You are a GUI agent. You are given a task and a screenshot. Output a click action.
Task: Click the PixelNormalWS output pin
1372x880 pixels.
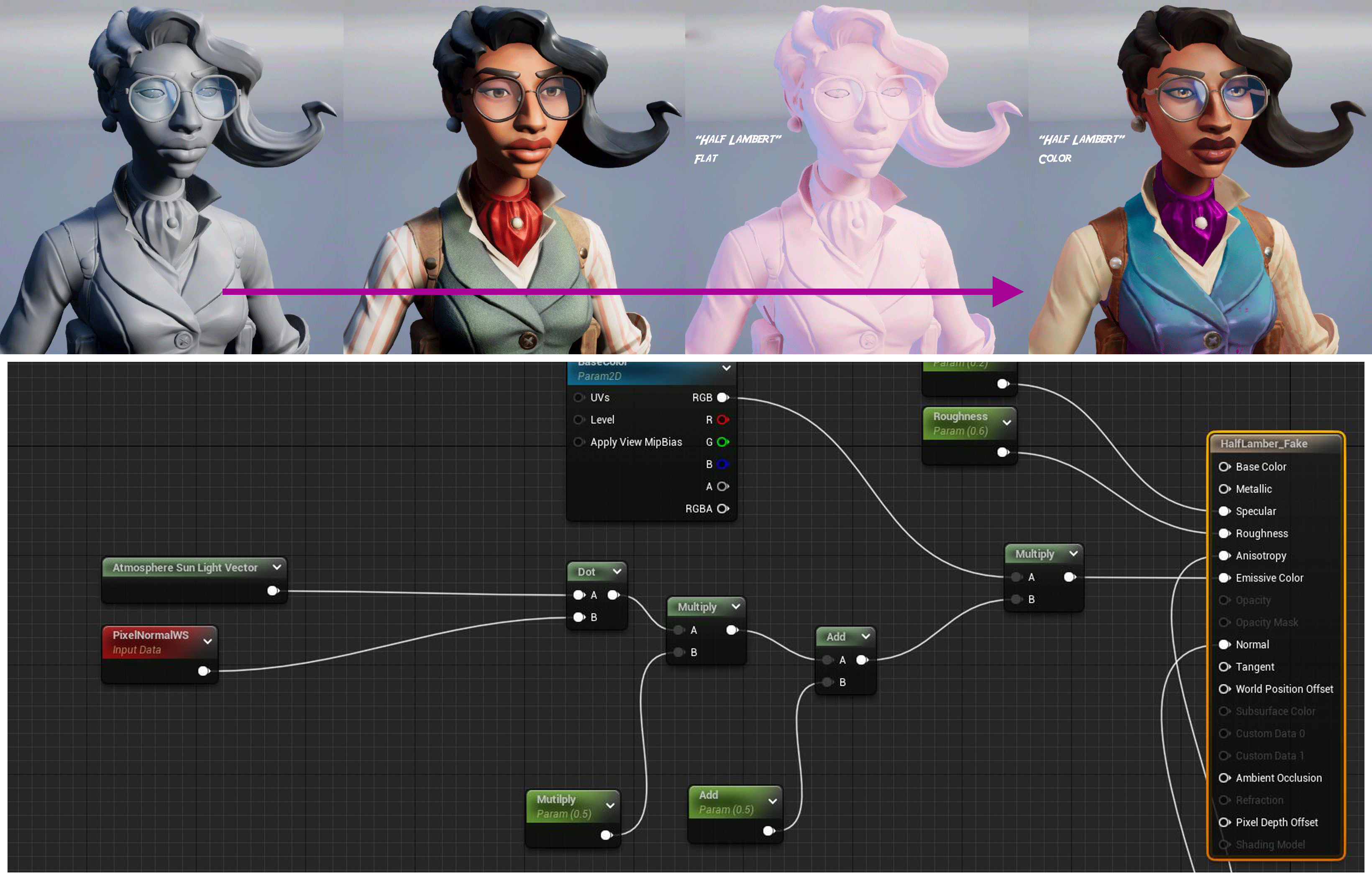pyautogui.click(x=203, y=671)
